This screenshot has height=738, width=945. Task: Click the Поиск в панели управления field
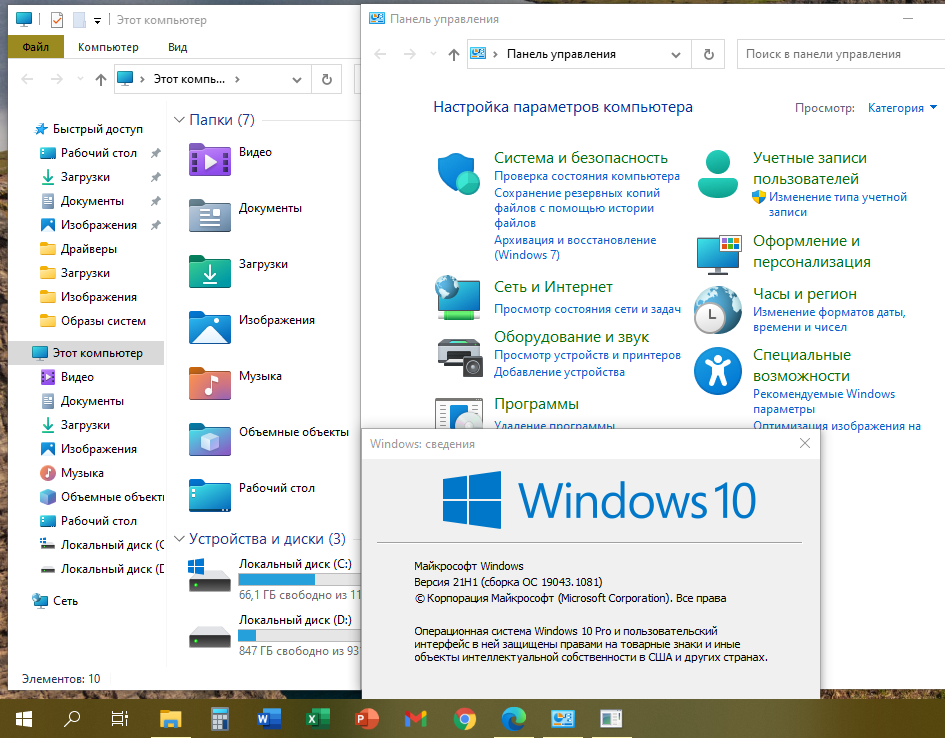841,54
